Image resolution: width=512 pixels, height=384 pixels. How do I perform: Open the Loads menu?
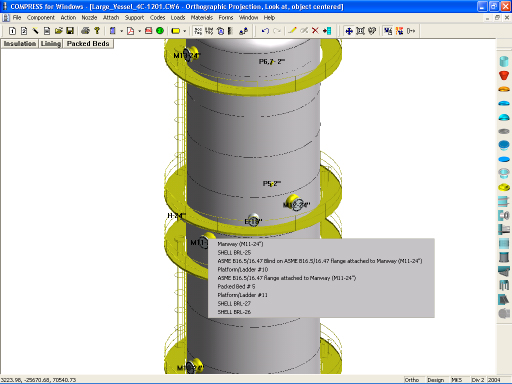178,17
